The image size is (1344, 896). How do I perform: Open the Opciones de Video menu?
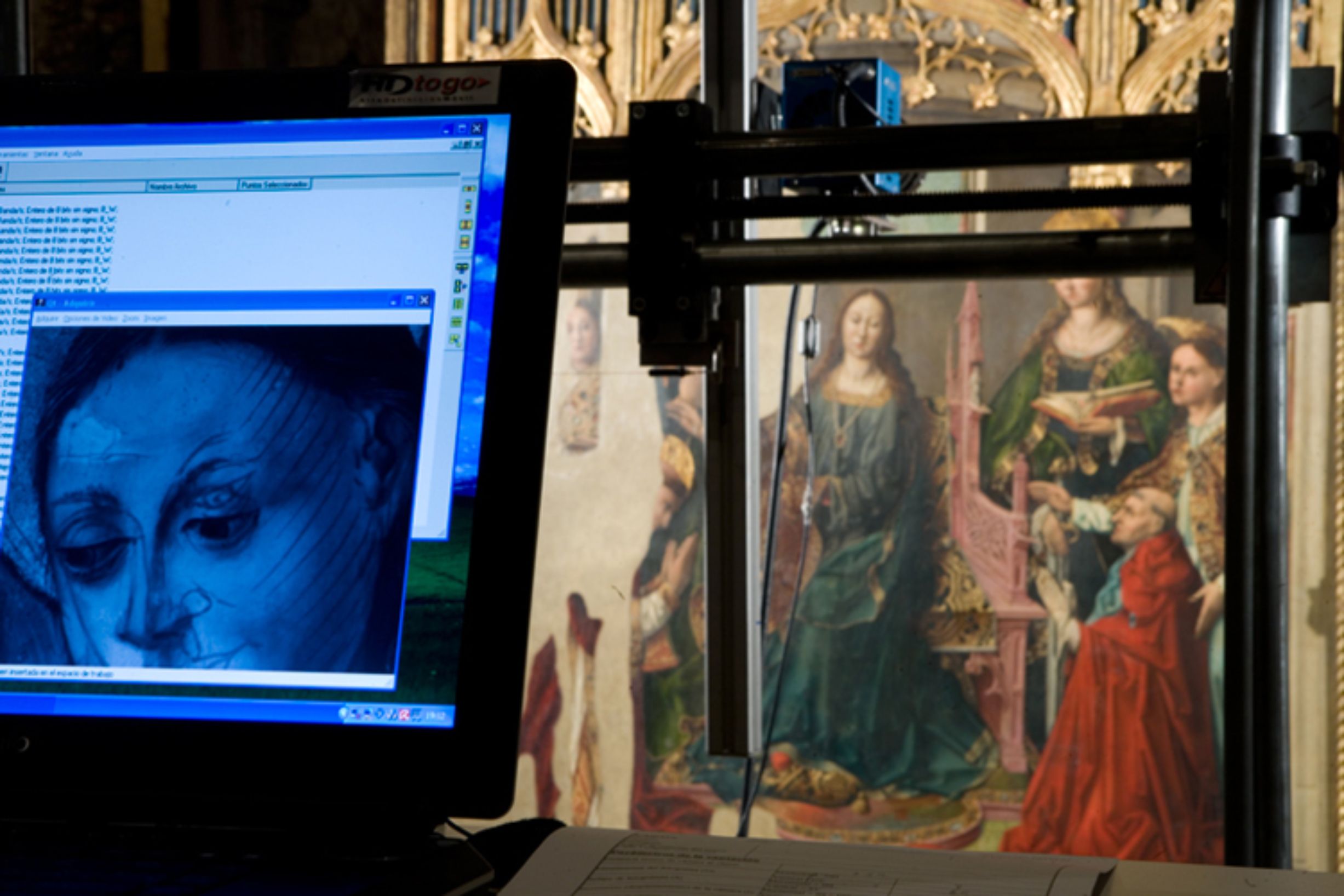coord(90,318)
